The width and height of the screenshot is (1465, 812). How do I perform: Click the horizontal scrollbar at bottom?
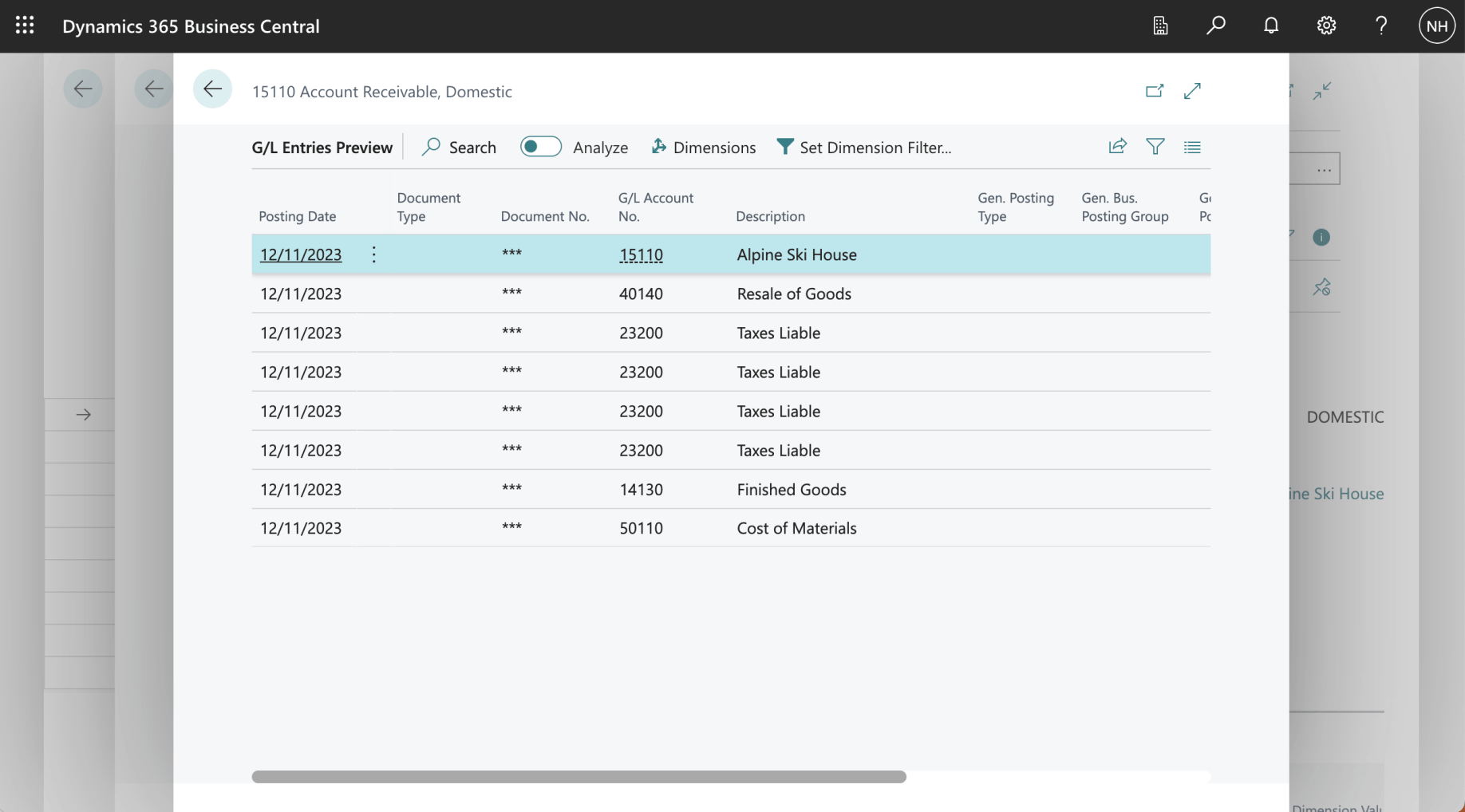tap(578, 777)
